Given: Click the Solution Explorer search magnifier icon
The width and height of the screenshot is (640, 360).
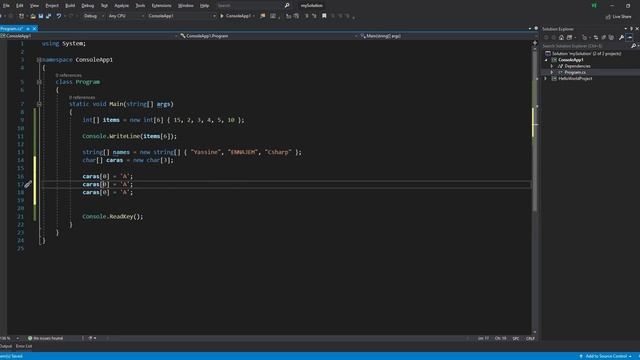Looking at the screenshot, I should (x=633, y=46).
